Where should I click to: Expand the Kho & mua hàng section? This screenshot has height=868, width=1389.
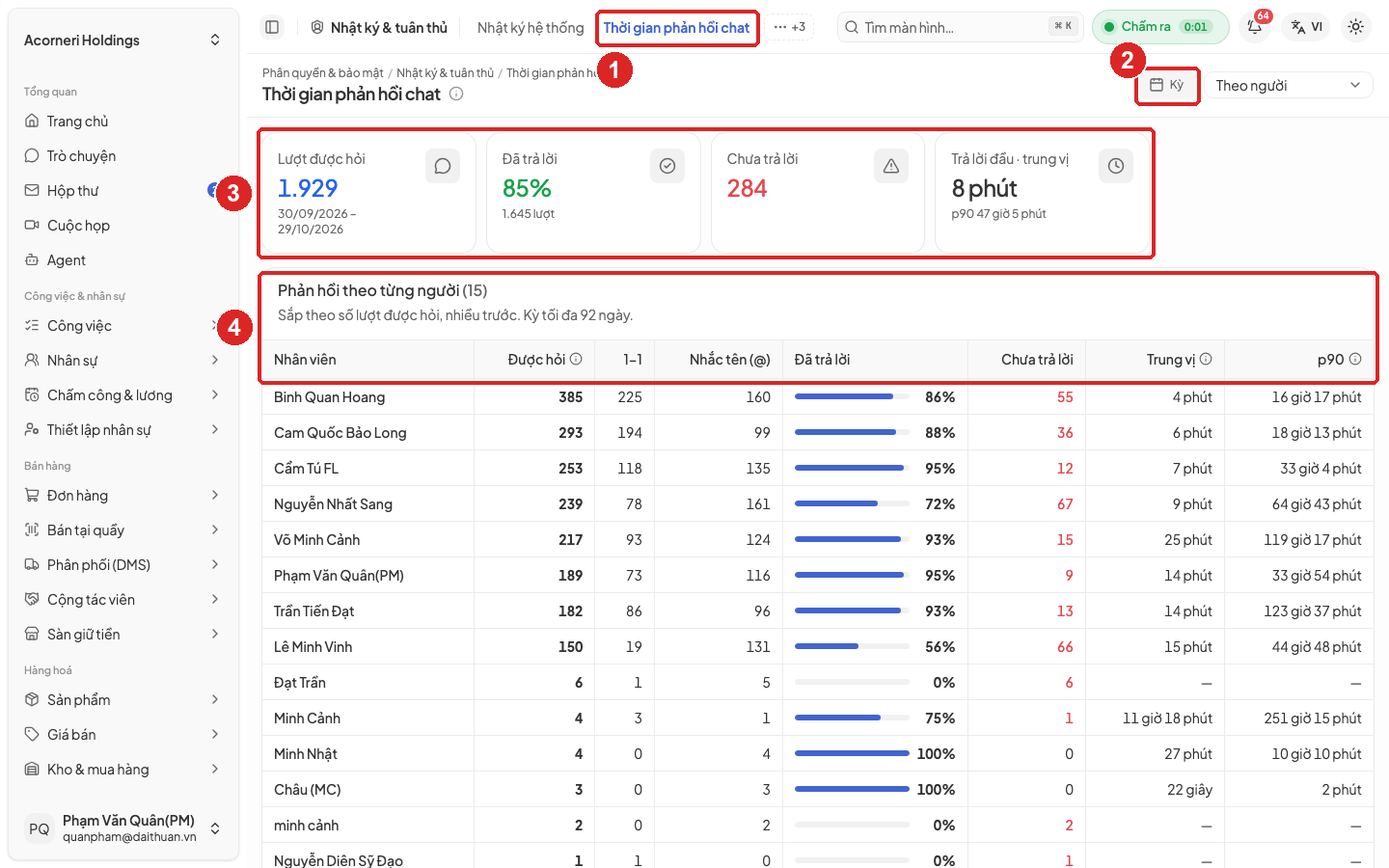point(123,770)
